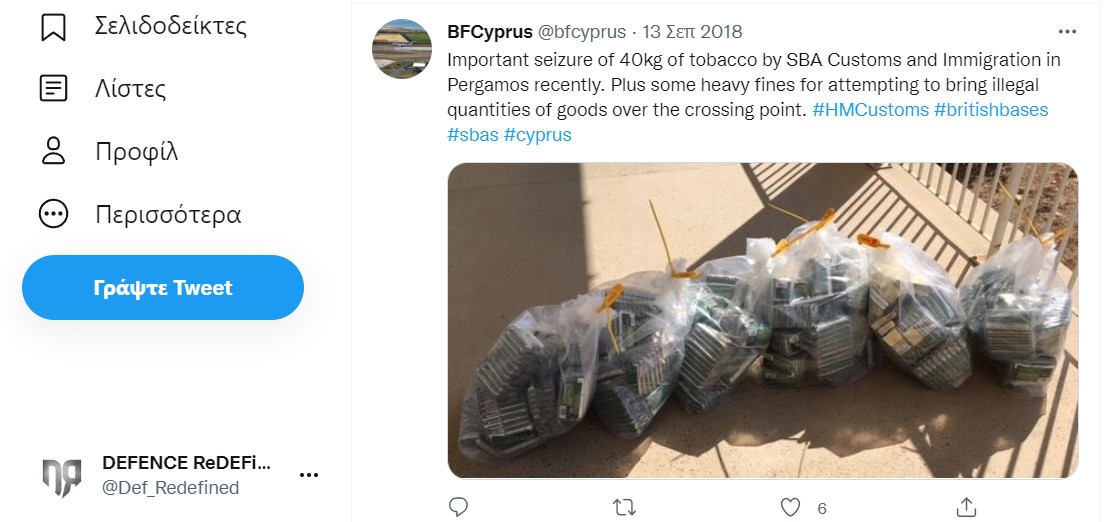
Task: Select Περισσότερα menu item text
Action: 168,214
